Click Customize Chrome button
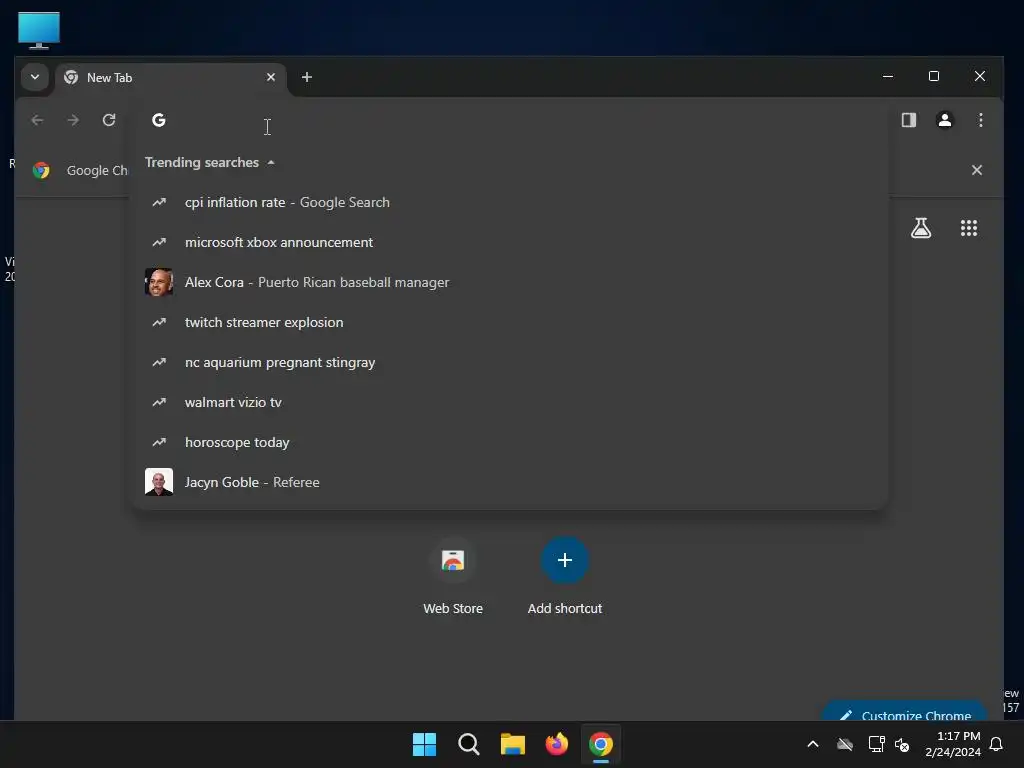 (x=905, y=712)
